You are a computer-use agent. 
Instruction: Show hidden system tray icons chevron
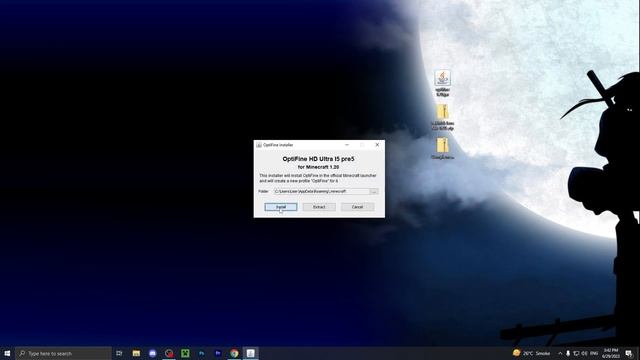click(560, 353)
